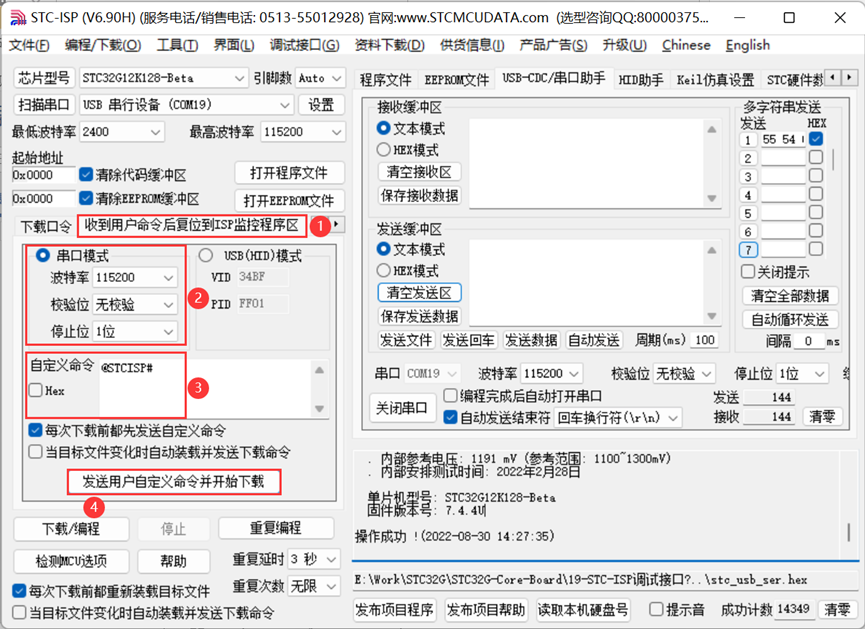Enable 自动循环发送 option
The image size is (865, 629).
tap(791, 319)
